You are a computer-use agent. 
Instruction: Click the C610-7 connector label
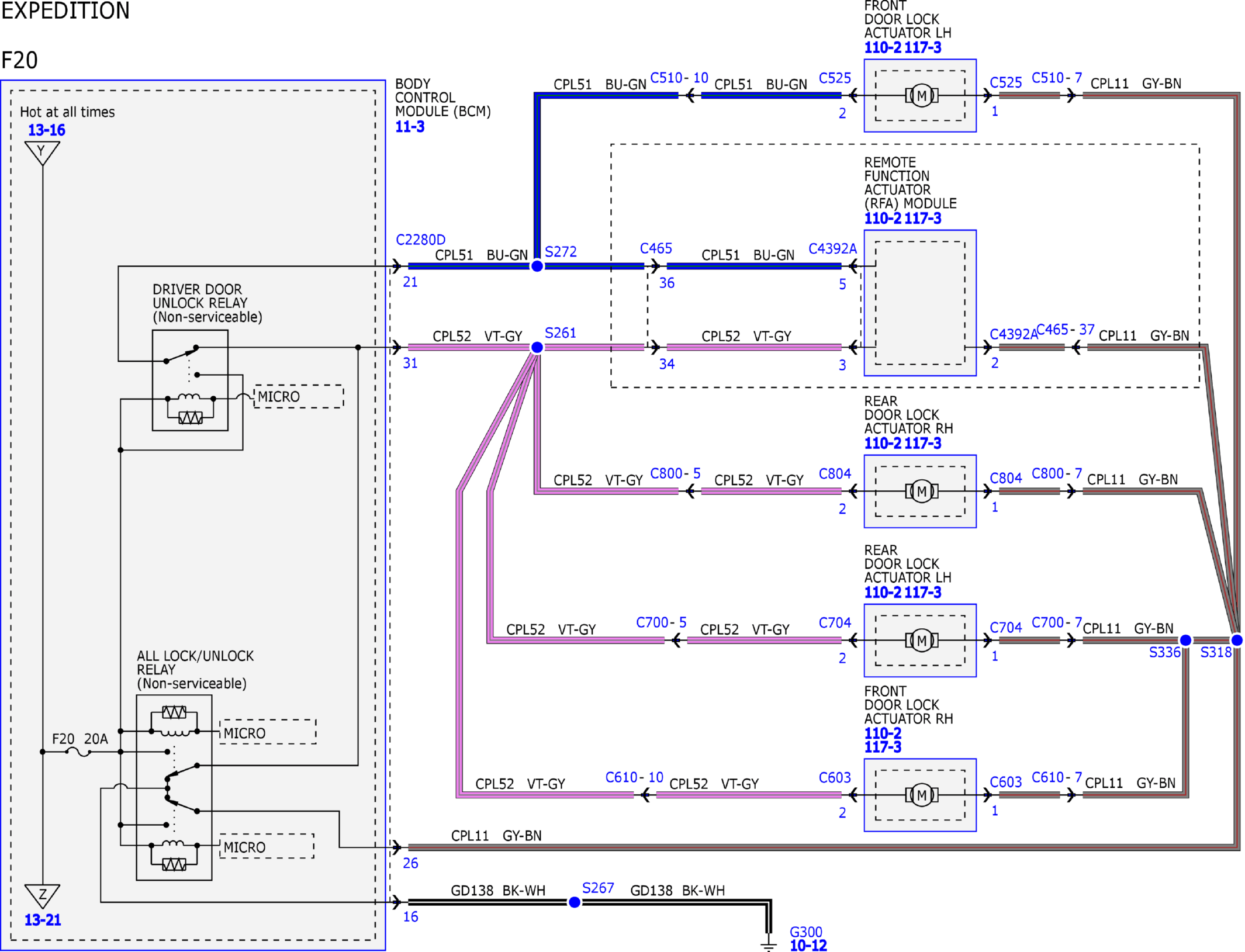1057,778
